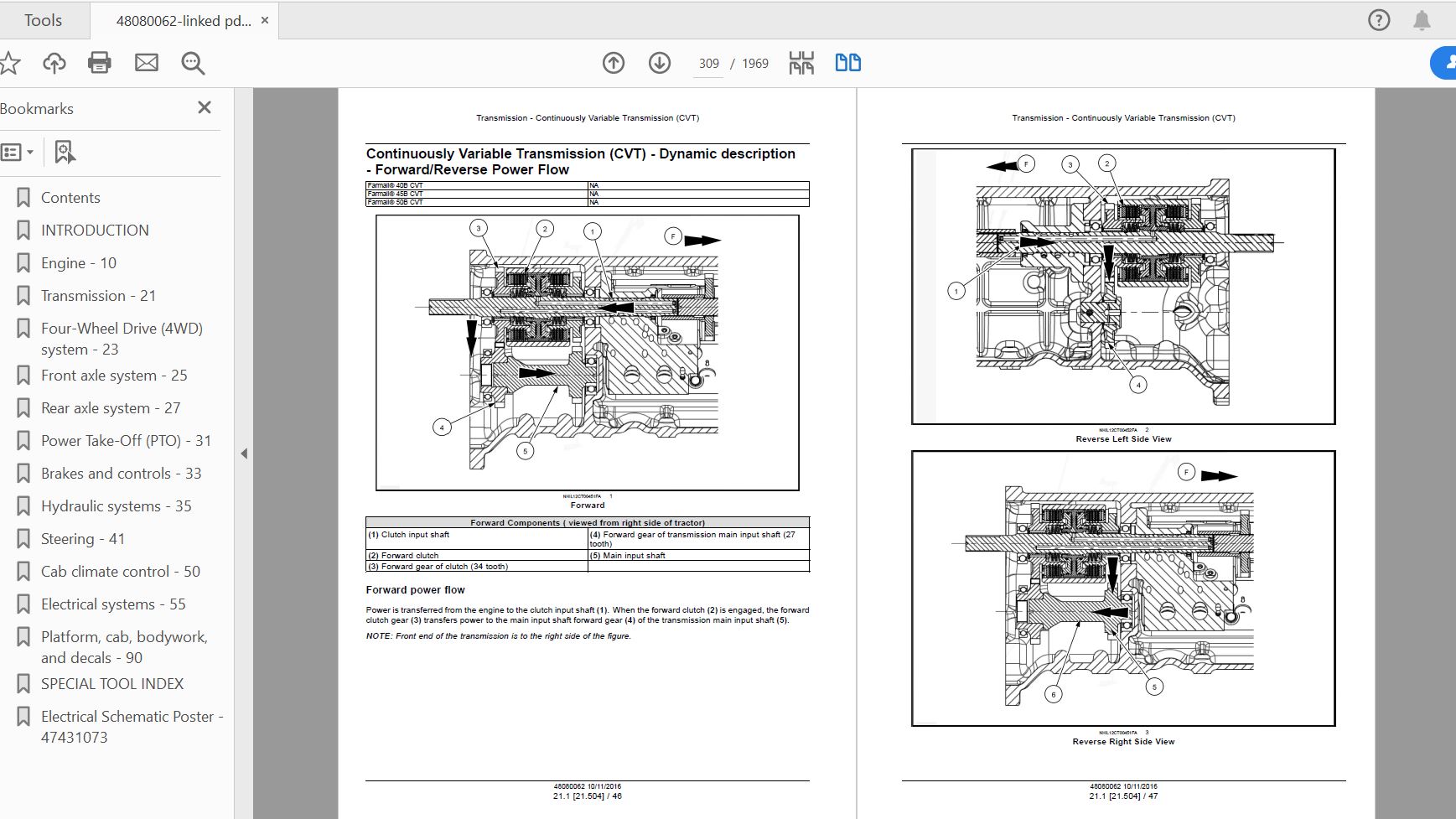Click the email envelope icon

coord(147,63)
